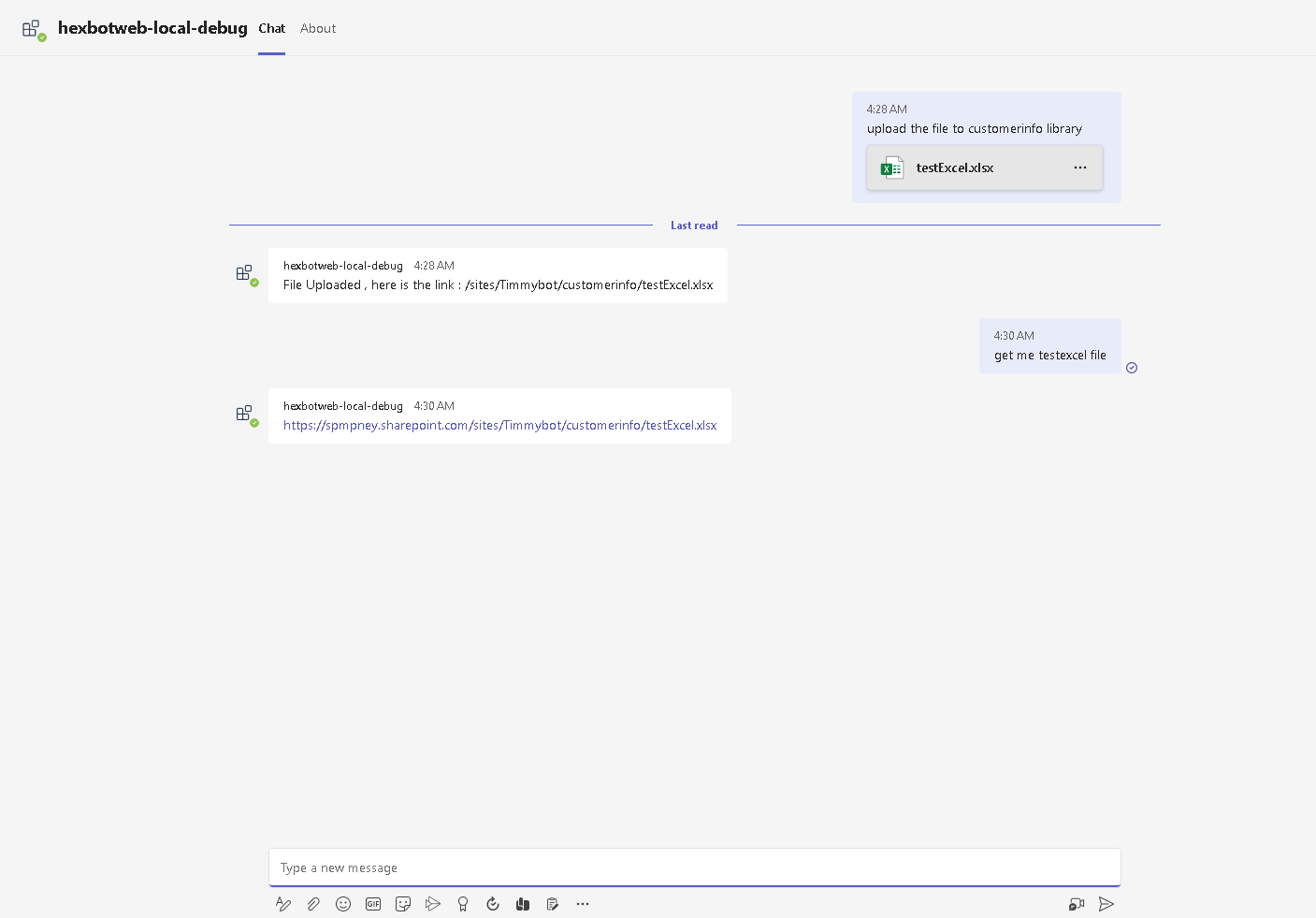Click the Type a new message field
The image size is (1316, 918).
tap(694, 867)
